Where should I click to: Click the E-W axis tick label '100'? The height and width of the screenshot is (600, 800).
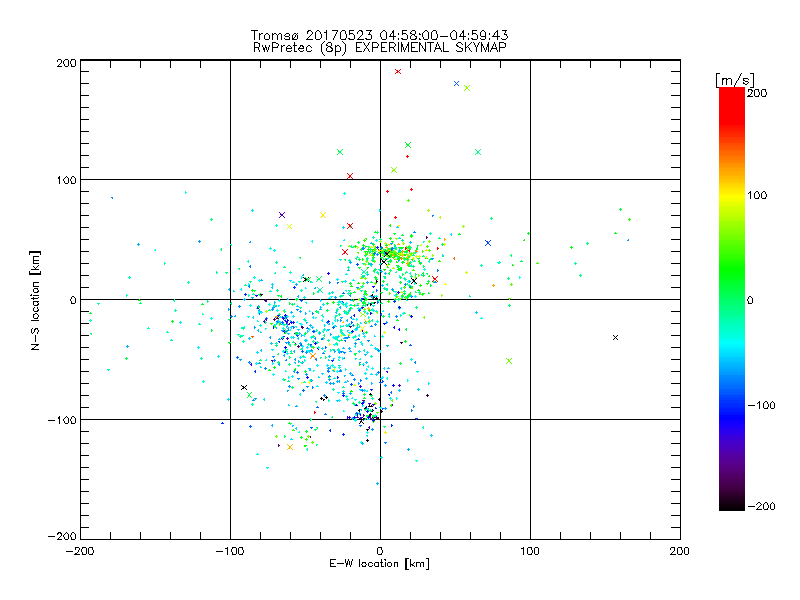[530, 551]
